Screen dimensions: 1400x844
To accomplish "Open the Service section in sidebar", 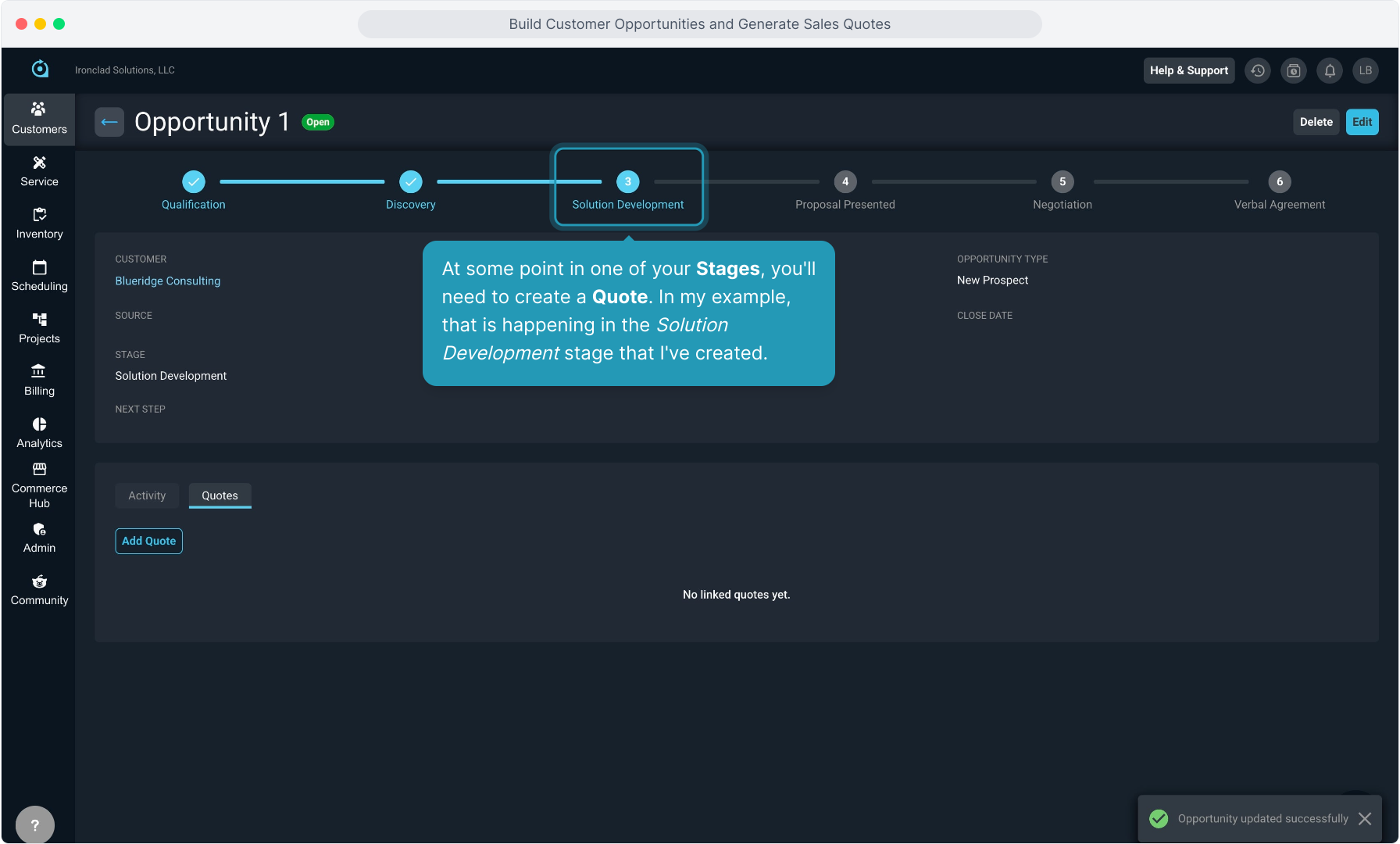I will click(39, 171).
